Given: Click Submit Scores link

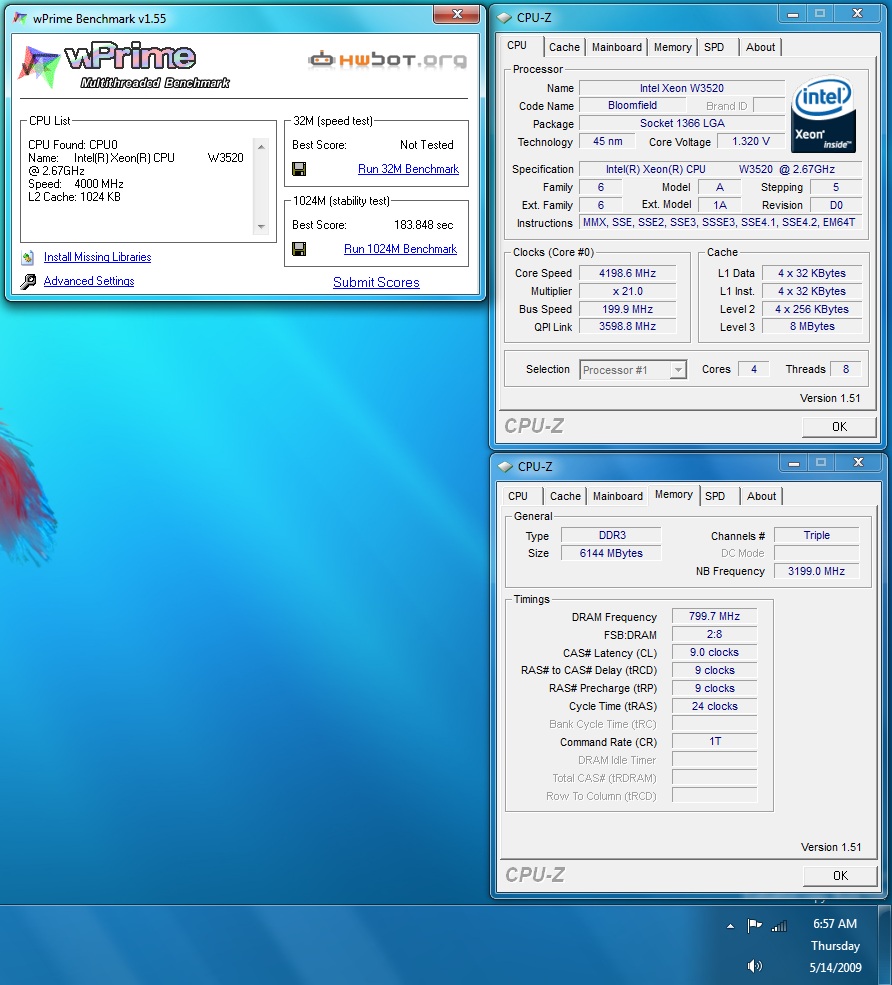Looking at the screenshot, I should tap(376, 283).
